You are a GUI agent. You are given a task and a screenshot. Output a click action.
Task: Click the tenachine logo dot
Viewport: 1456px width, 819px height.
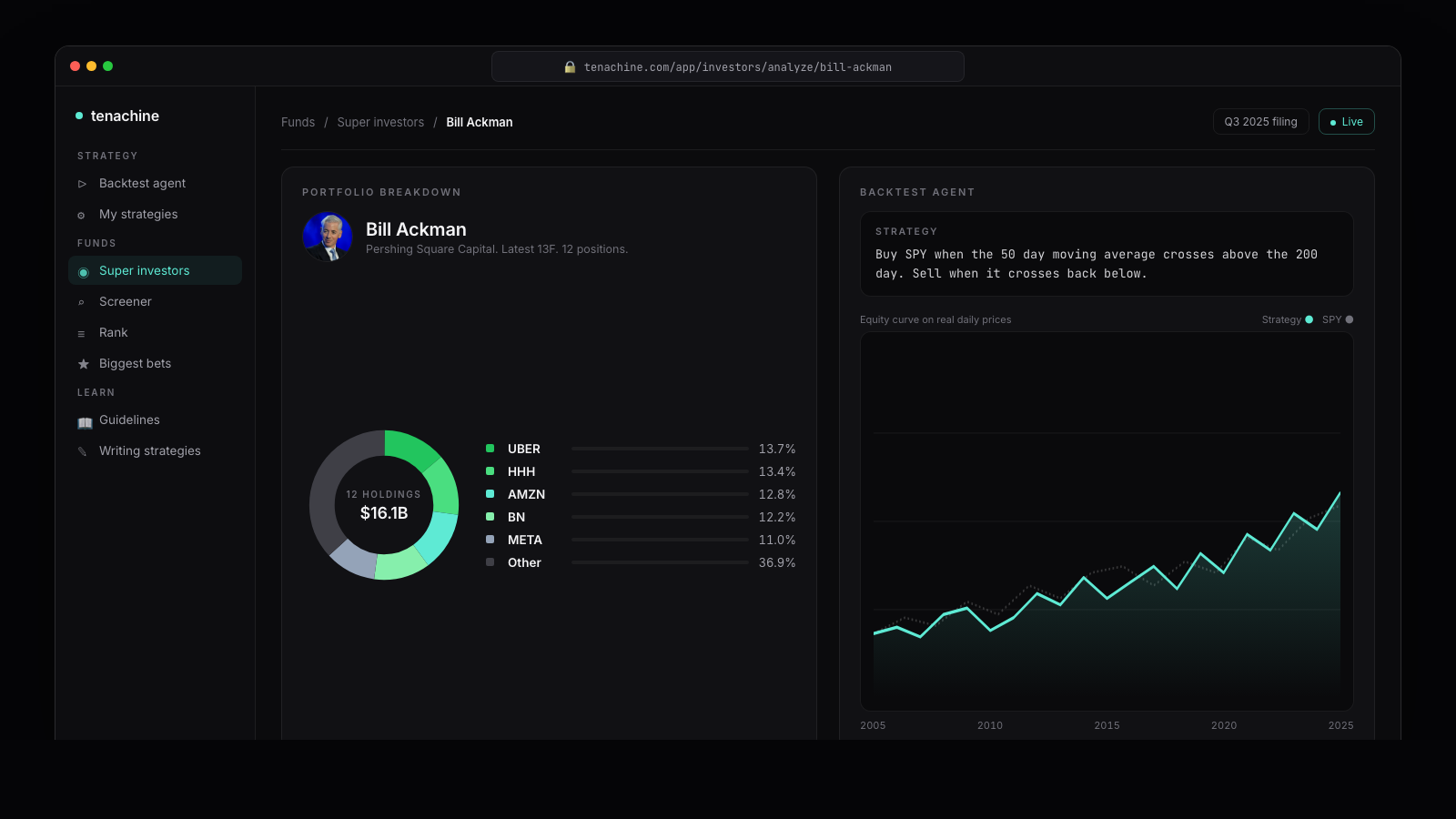coord(79,116)
